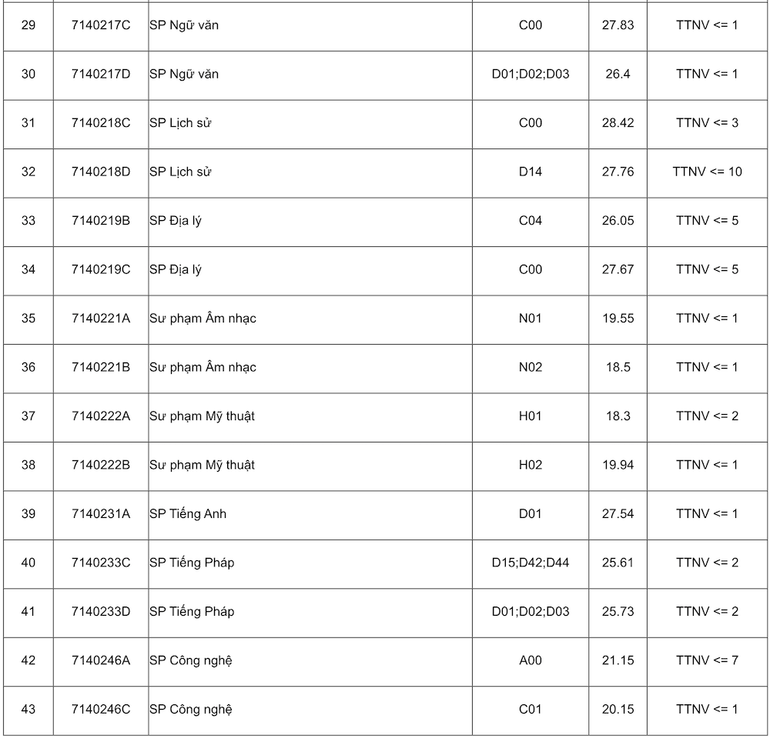770x738 pixels.
Task: Select Sư phạm Mỹ thuật row 37 name
Action: (x=202, y=416)
